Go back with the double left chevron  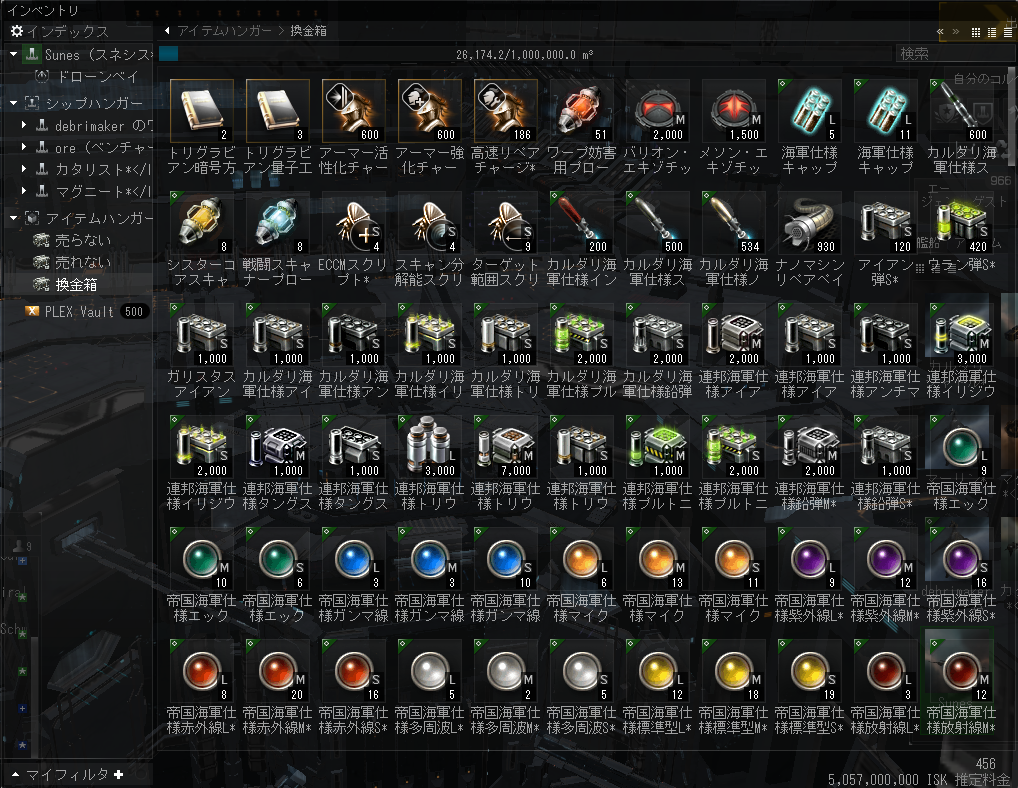pos(940,32)
